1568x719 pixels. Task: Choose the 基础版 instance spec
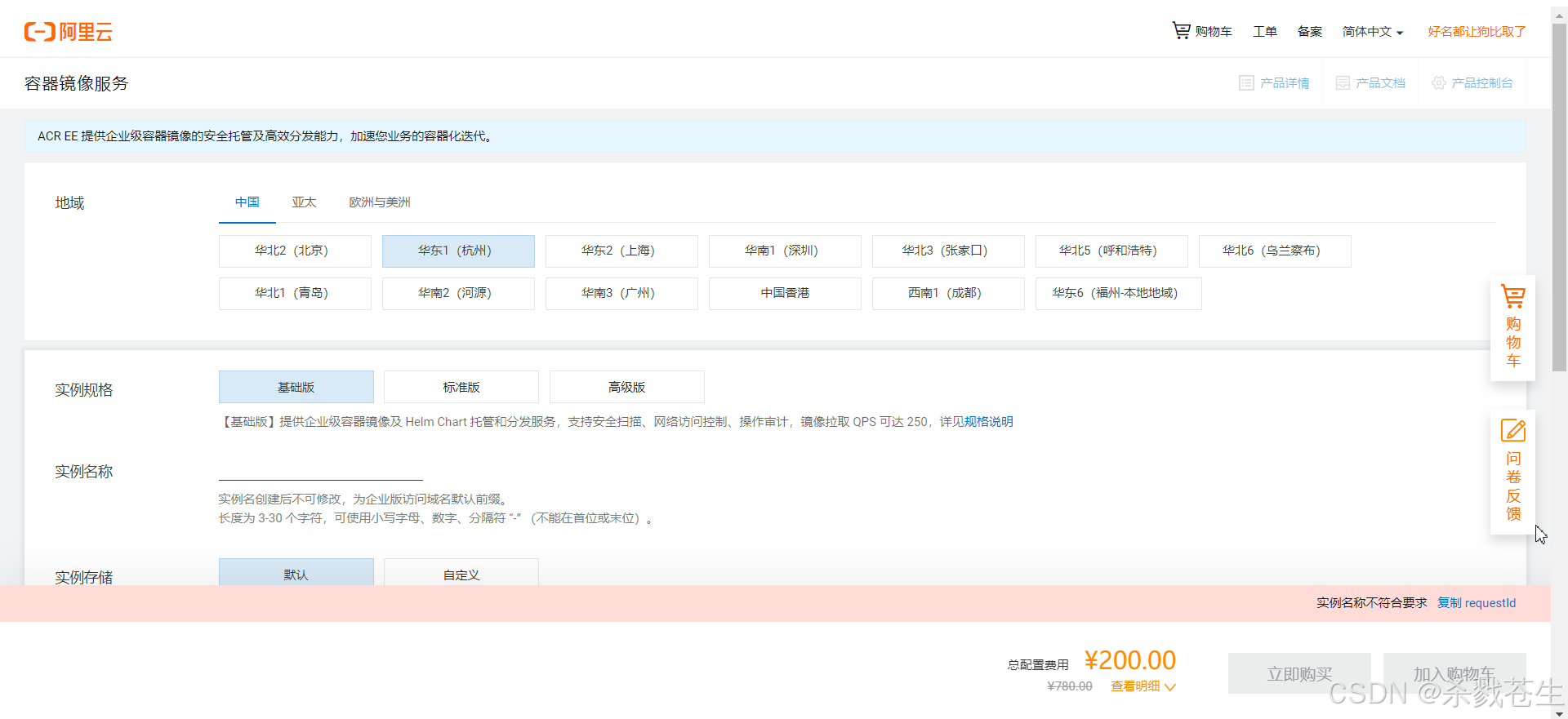coord(296,387)
